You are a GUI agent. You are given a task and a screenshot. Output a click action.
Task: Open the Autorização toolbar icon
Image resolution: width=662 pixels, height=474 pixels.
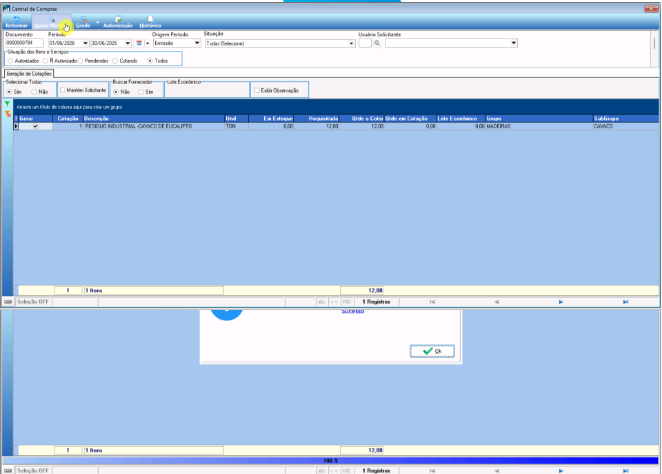tap(118, 22)
